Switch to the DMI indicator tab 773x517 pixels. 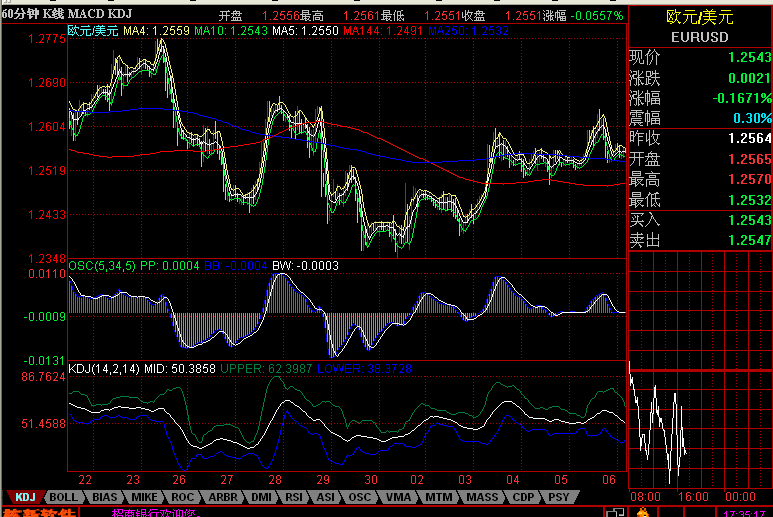pyautogui.click(x=261, y=497)
